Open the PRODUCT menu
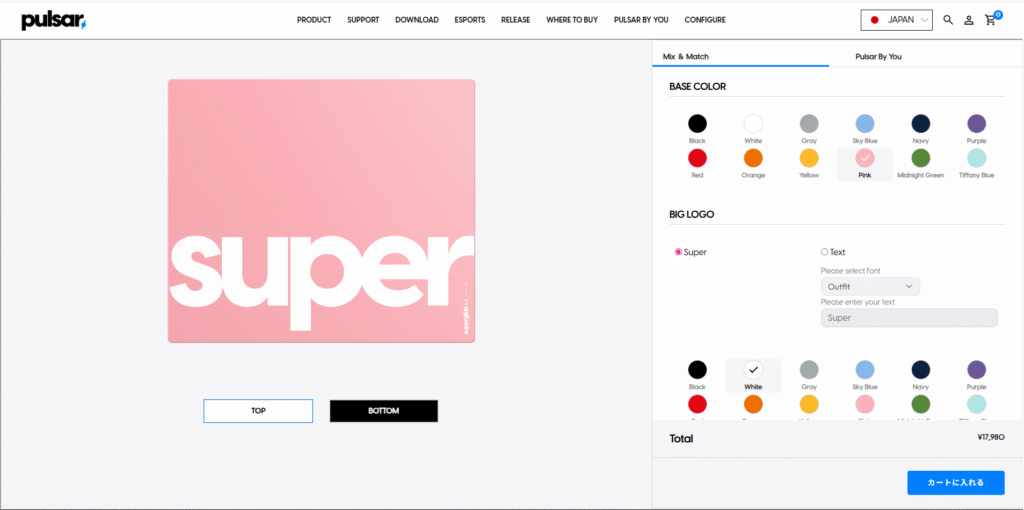The image size is (1024, 510). click(314, 20)
